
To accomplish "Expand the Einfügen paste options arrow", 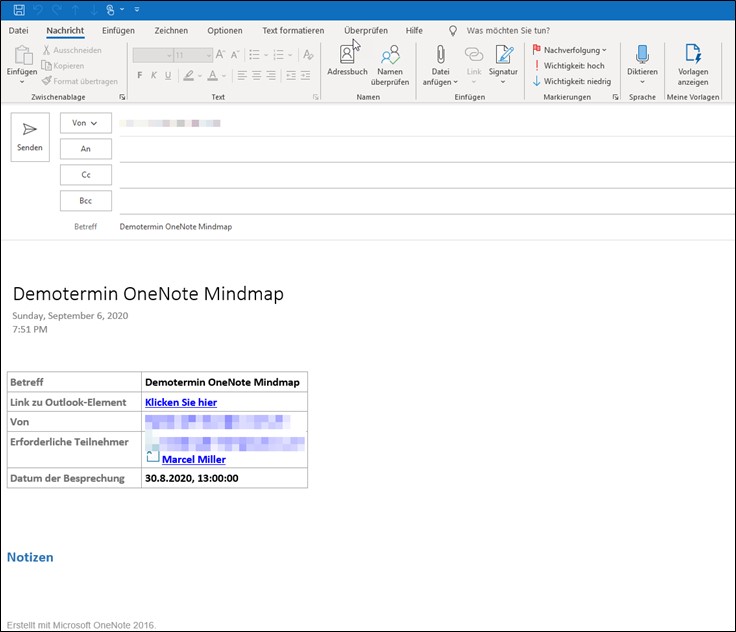I will (22, 82).
